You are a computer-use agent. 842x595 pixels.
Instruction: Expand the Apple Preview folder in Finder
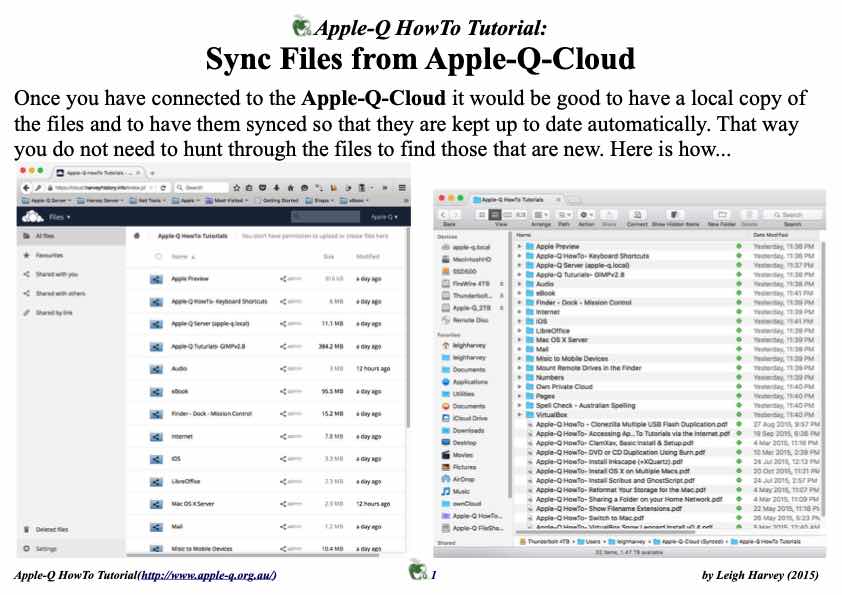pyautogui.click(x=519, y=246)
